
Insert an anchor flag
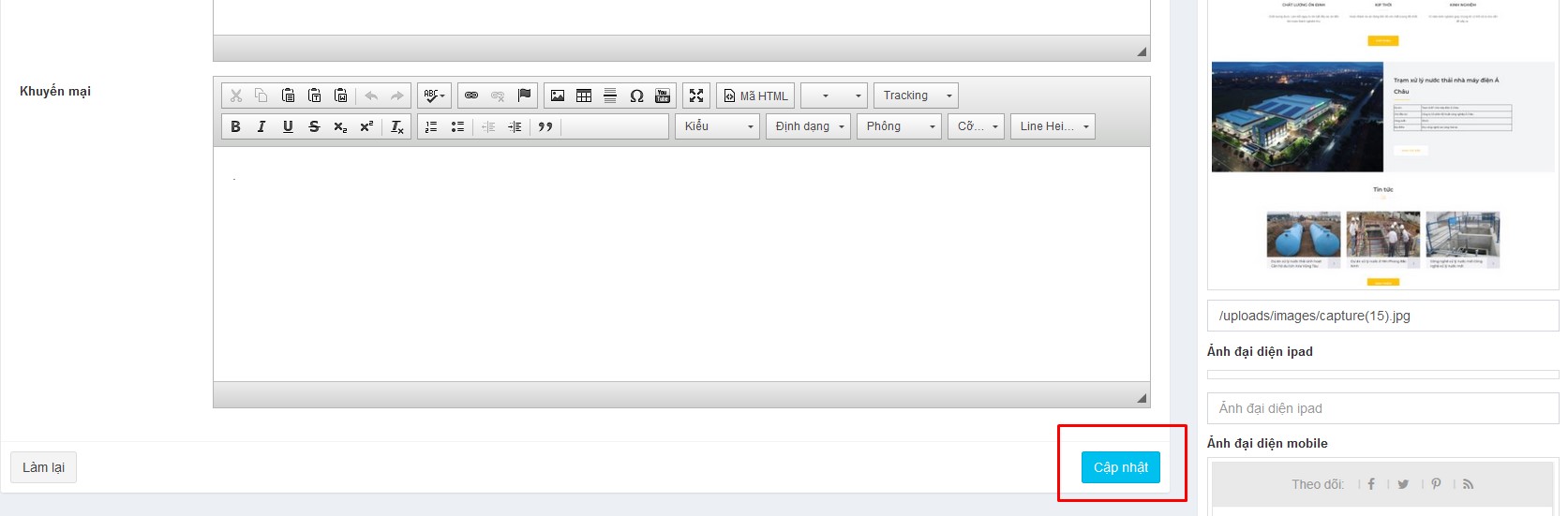click(x=524, y=96)
